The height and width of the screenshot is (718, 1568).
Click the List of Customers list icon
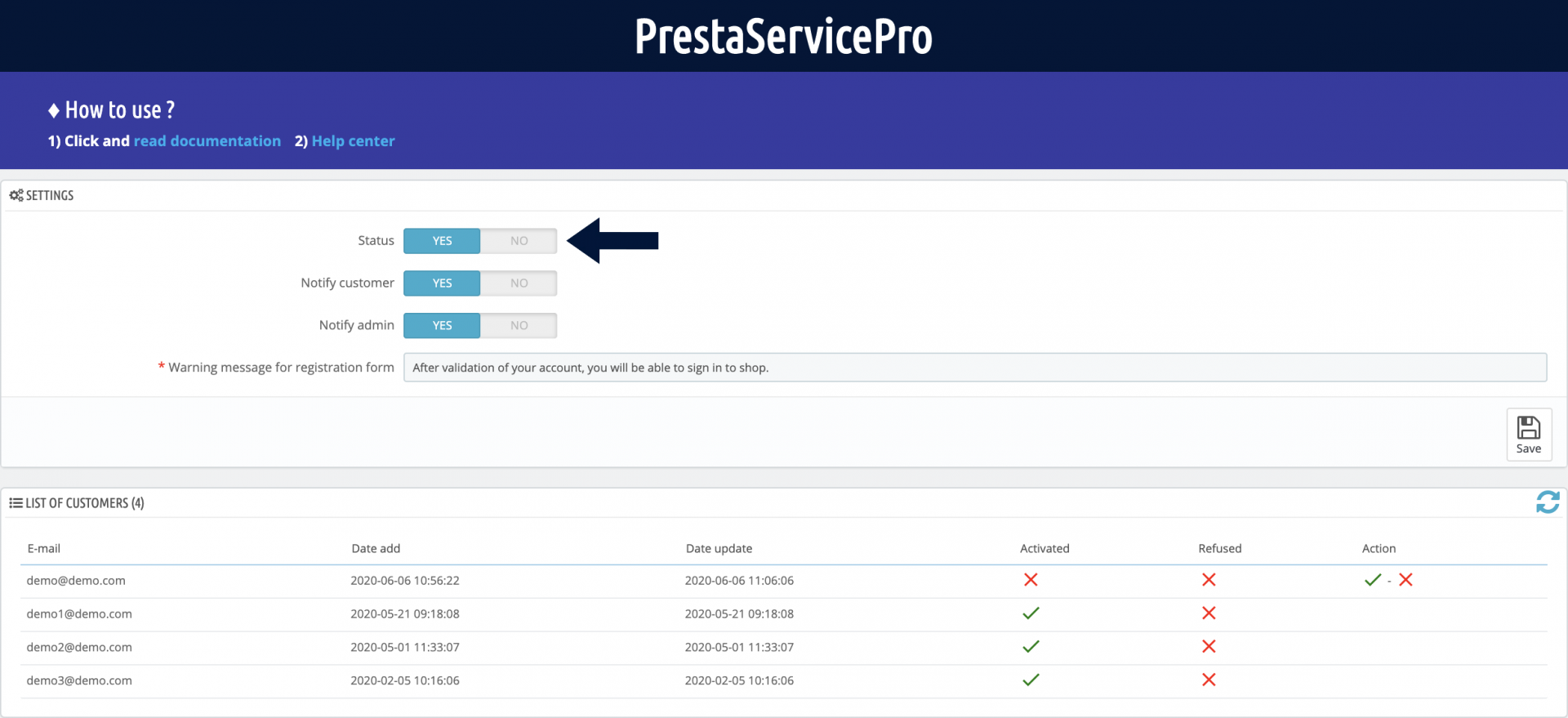[x=16, y=503]
